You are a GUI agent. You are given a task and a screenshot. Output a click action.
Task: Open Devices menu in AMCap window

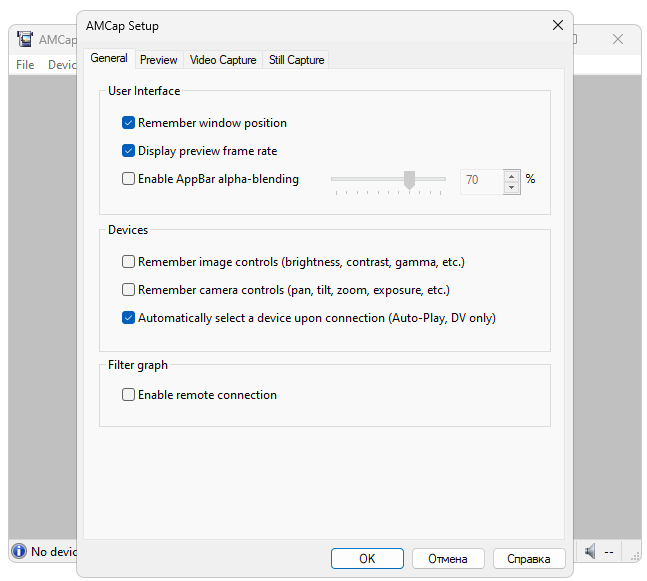(62, 65)
